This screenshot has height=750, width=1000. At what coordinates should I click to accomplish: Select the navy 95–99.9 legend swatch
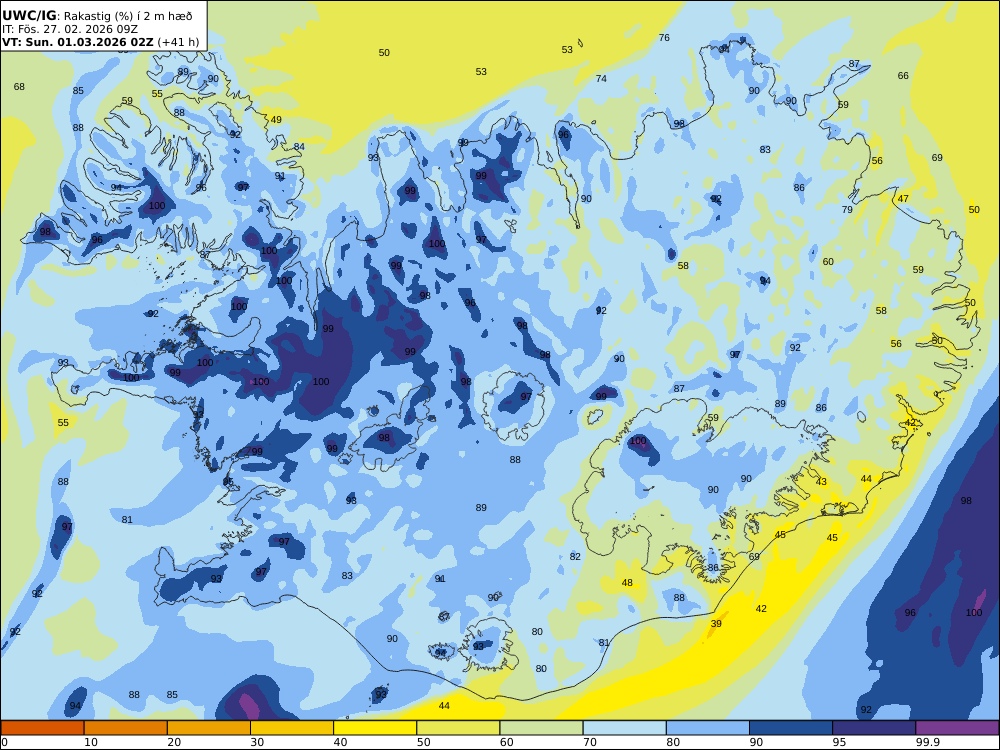point(874,728)
